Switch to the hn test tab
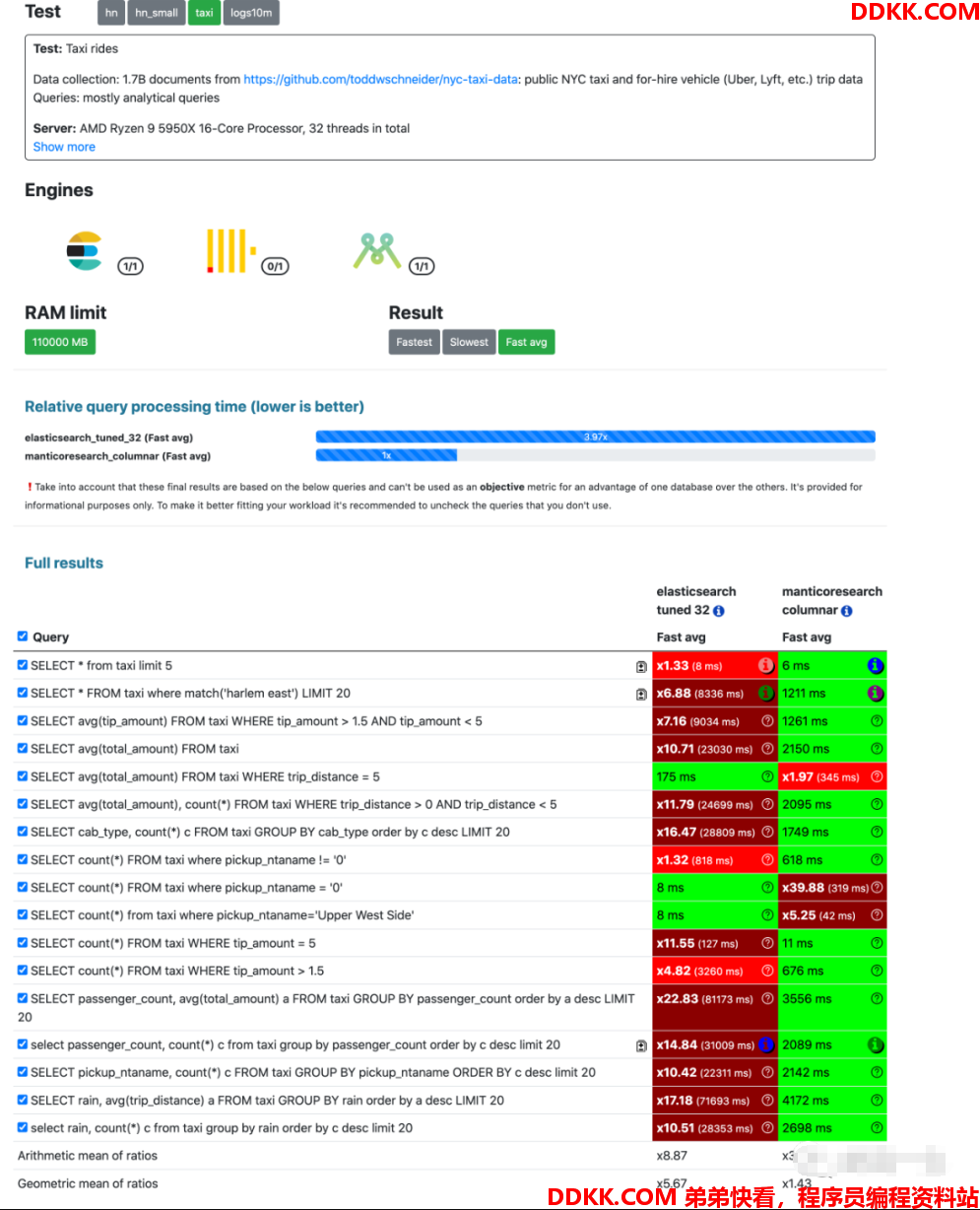Screen dimensions: 980x1210 point(110,13)
